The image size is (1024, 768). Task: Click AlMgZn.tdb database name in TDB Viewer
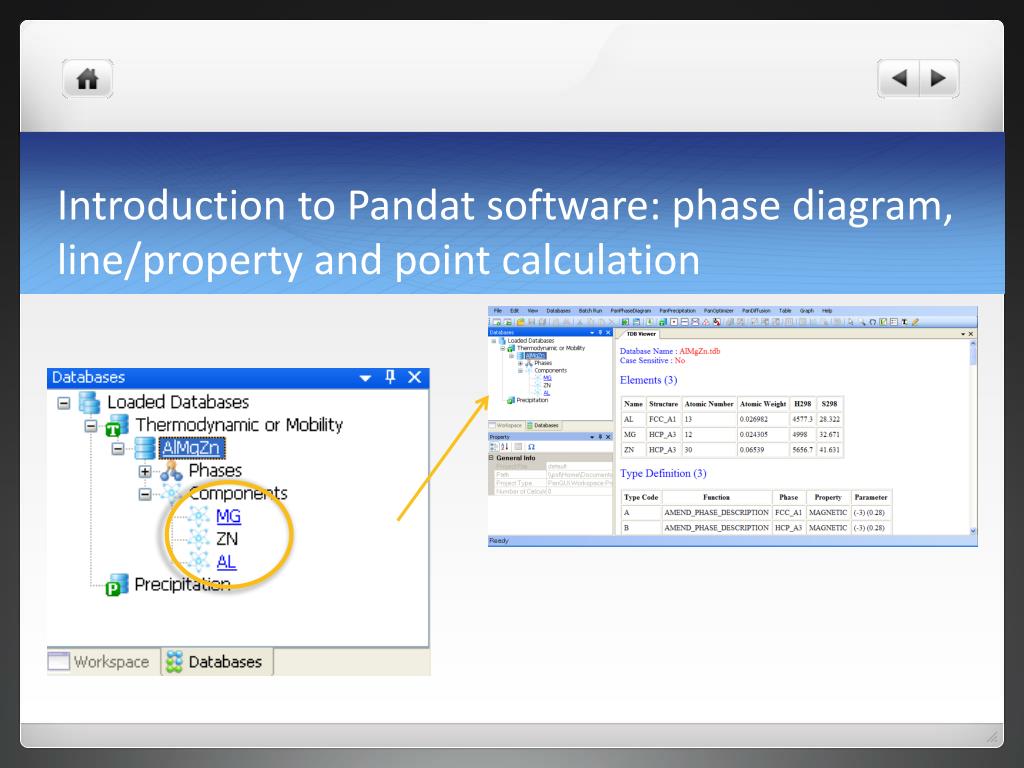point(699,351)
